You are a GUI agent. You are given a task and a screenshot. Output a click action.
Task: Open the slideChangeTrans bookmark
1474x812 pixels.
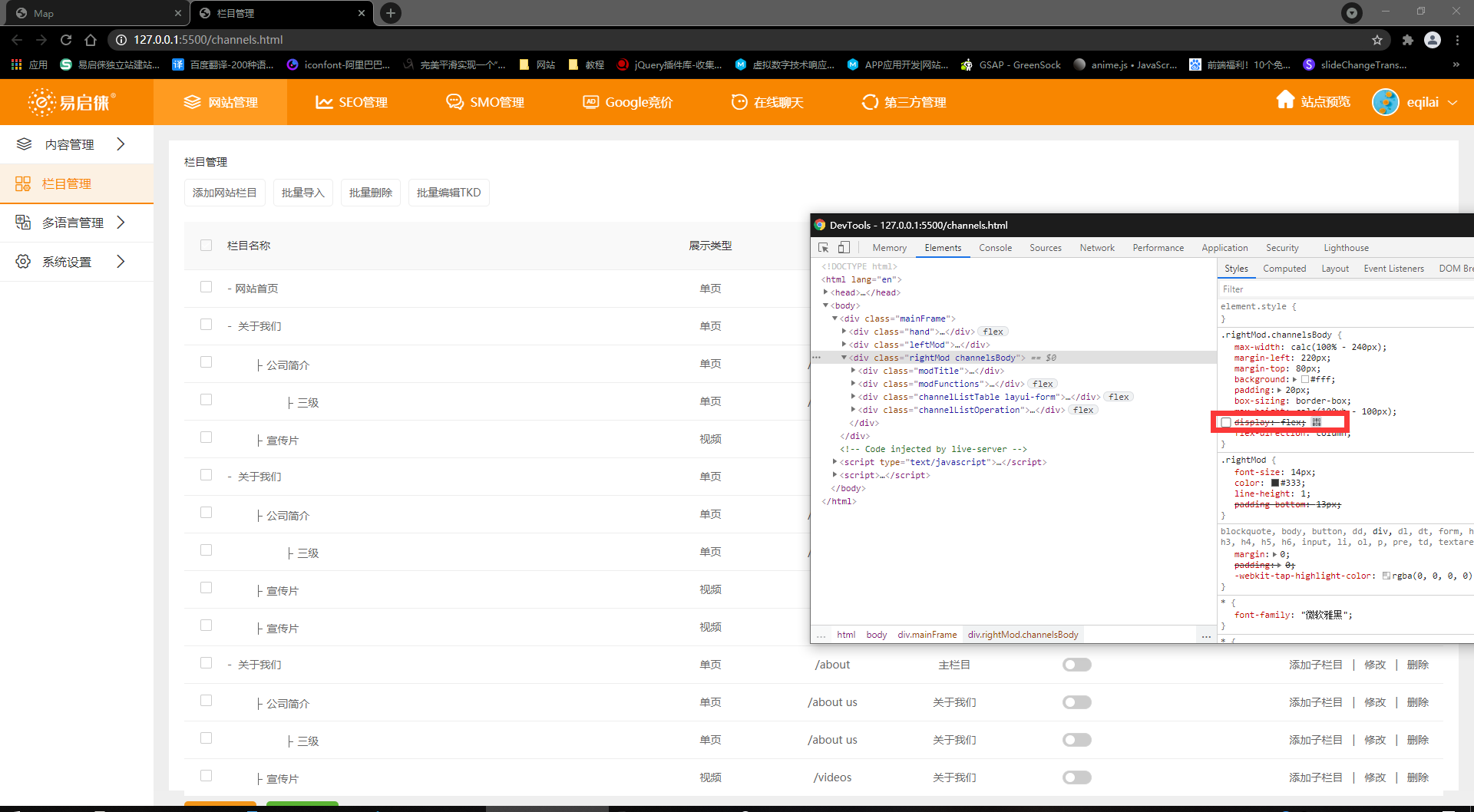pyautogui.click(x=1355, y=64)
